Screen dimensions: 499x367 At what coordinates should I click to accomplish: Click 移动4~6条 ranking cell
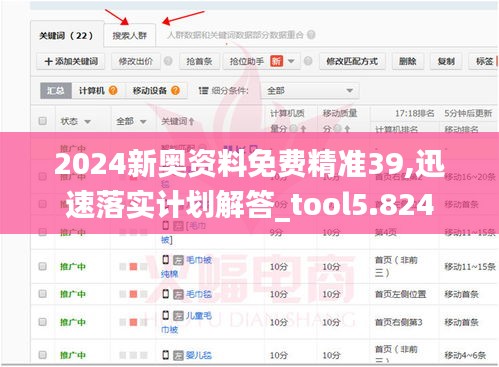(465, 355)
